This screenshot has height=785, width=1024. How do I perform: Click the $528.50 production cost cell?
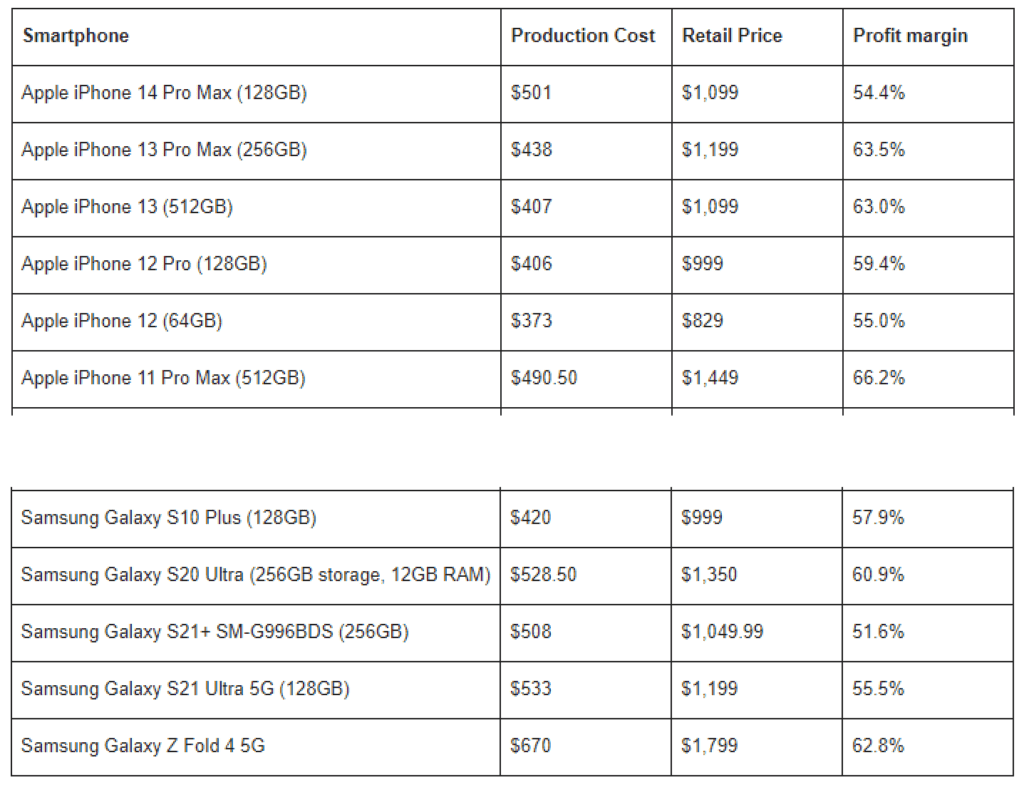pos(544,575)
